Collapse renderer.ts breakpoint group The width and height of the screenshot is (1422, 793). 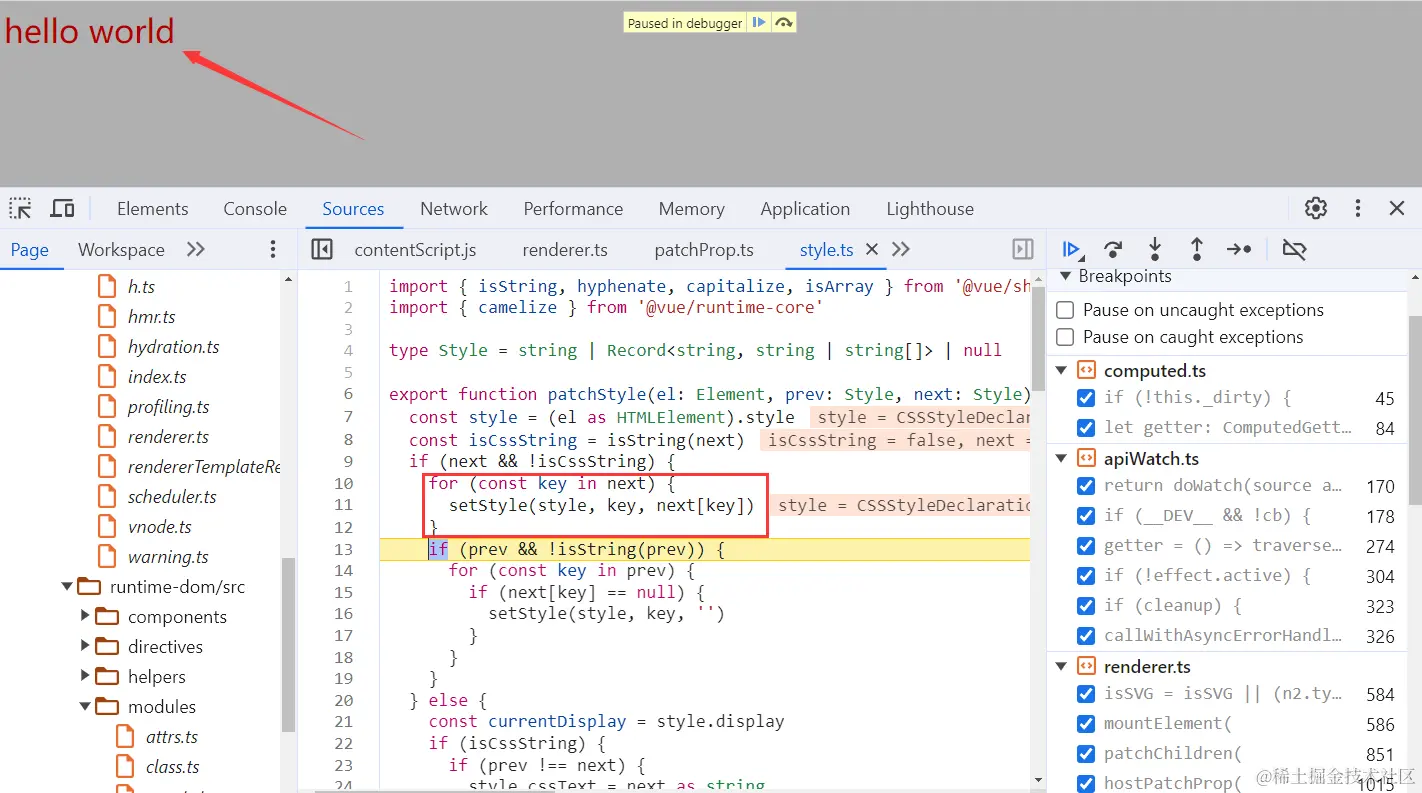pyautogui.click(x=1062, y=667)
